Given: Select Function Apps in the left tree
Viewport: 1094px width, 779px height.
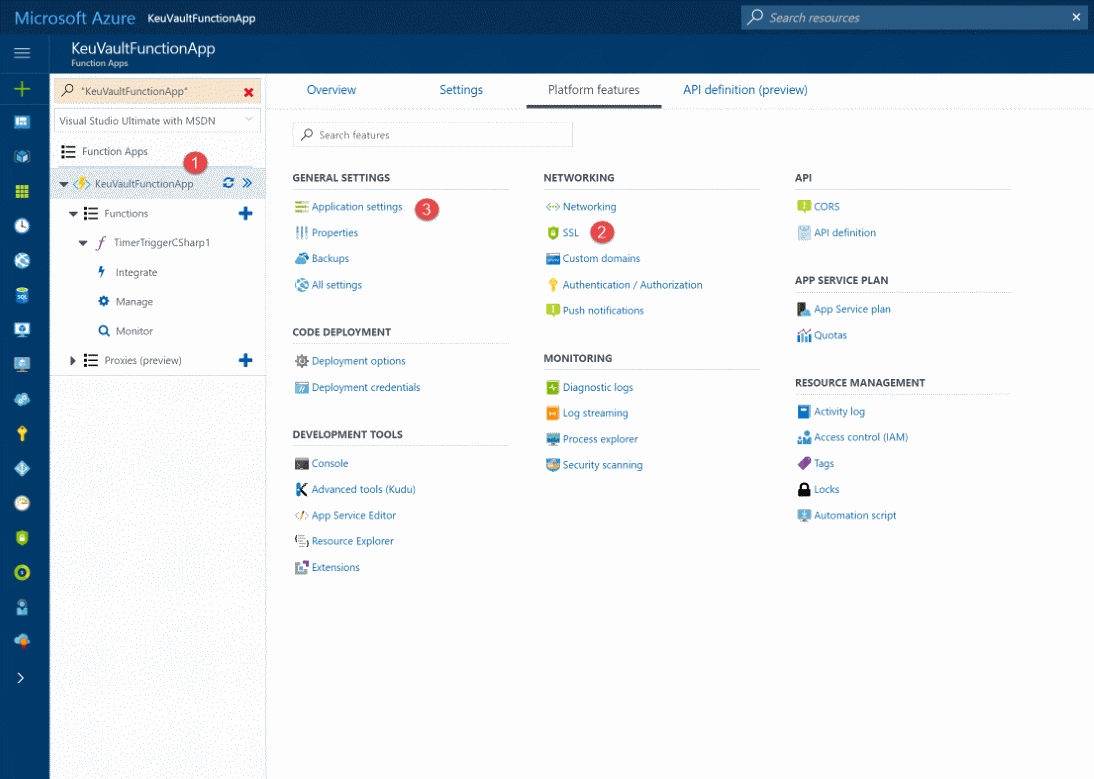Looking at the screenshot, I should (114, 151).
